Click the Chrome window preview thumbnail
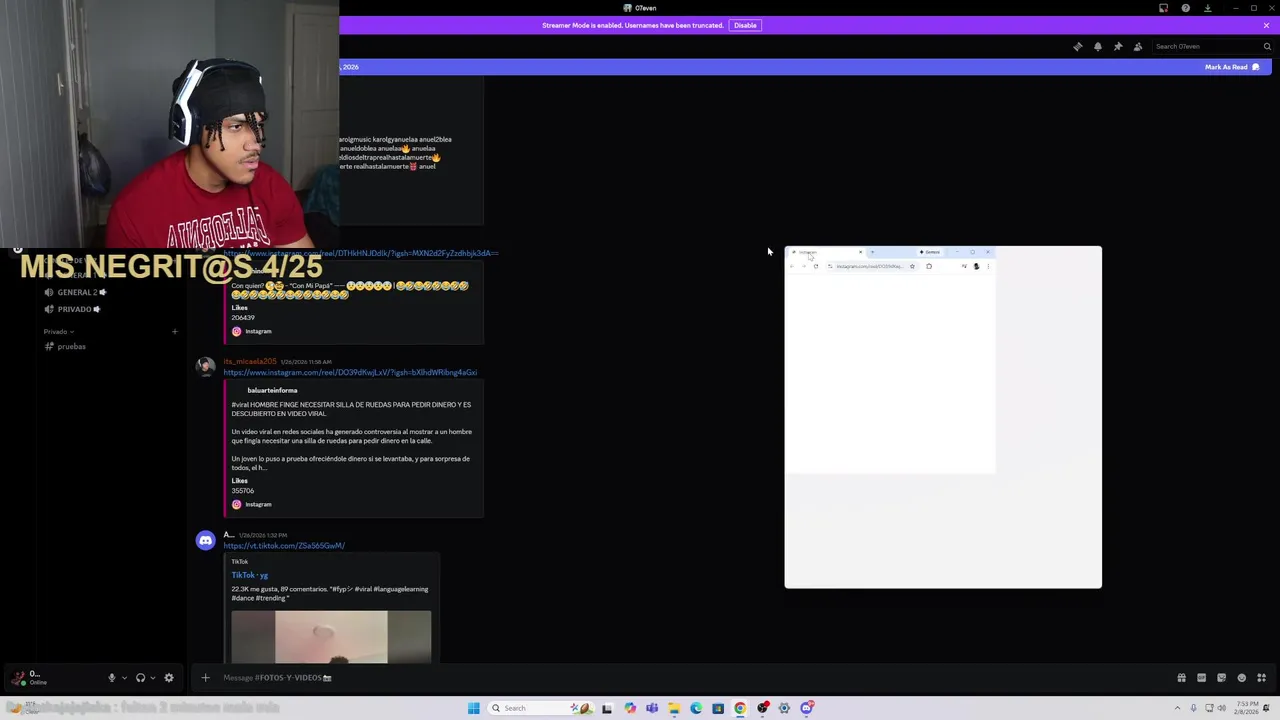Image resolution: width=1280 pixels, height=720 pixels. [943, 417]
